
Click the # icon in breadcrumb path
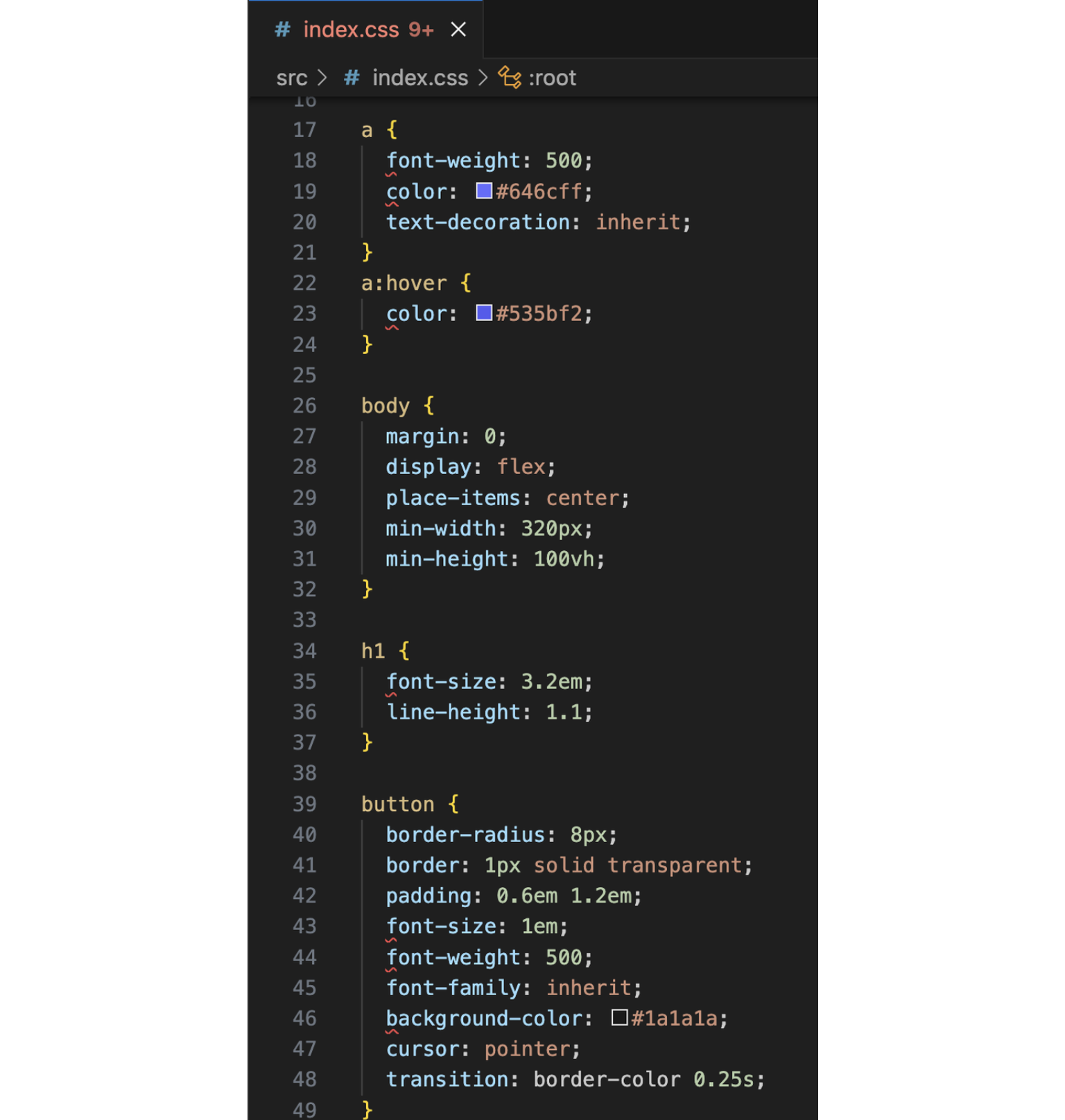pyautogui.click(x=352, y=78)
